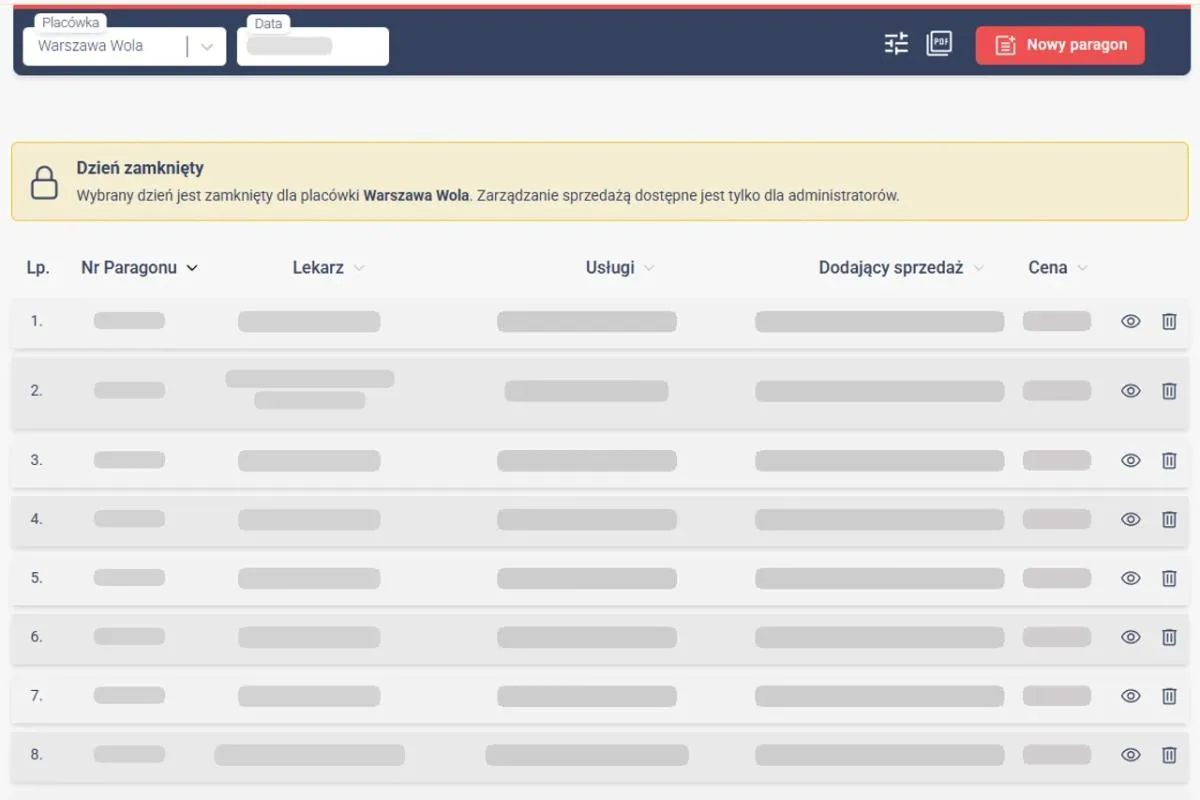View details of receipt in row 6
The image size is (1200, 800).
coord(1131,637)
